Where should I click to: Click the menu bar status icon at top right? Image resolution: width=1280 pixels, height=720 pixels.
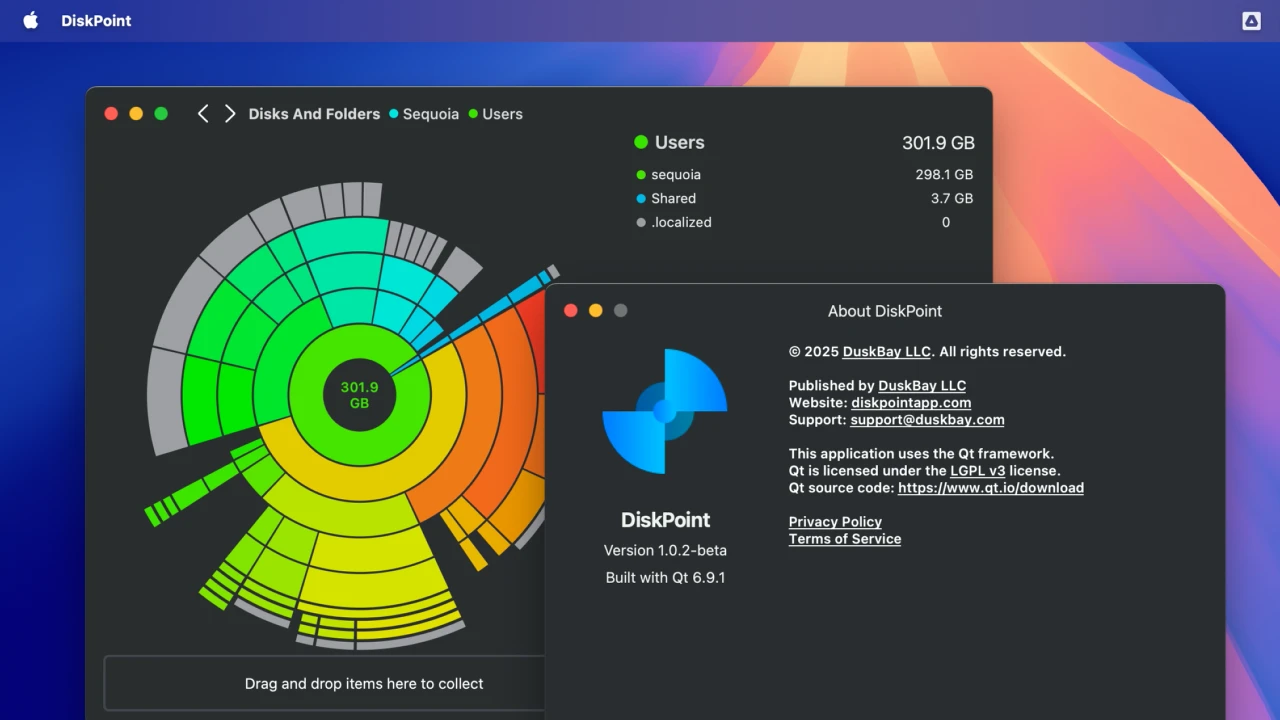tap(1251, 21)
